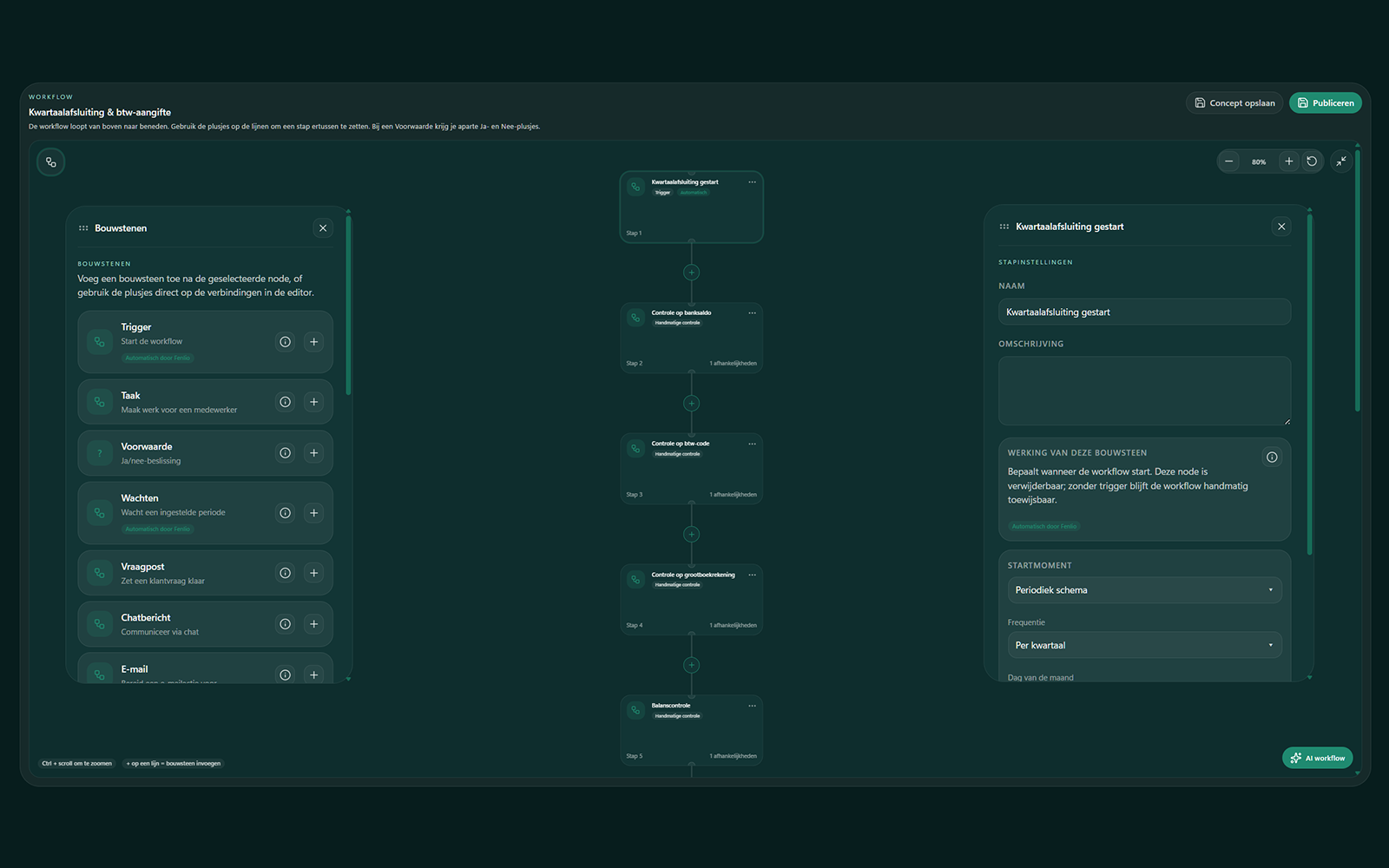Show info for the Trigger bouwsteen

[x=285, y=342]
